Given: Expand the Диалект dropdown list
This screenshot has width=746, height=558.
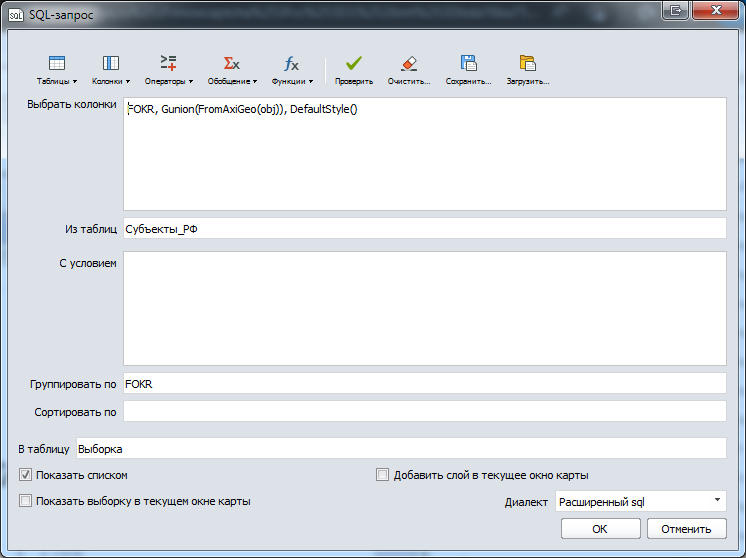Looking at the screenshot, I should pos(640,501).
